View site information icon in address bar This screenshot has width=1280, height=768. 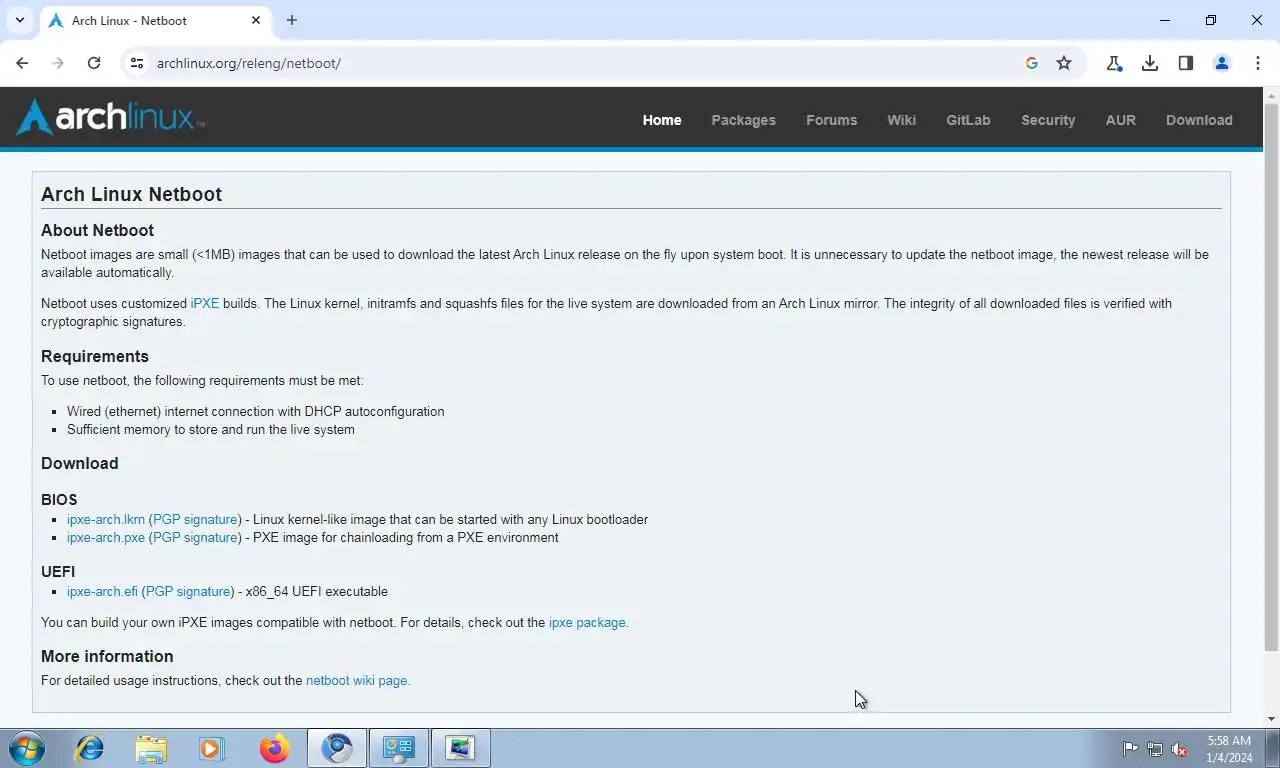pos(137,63)
